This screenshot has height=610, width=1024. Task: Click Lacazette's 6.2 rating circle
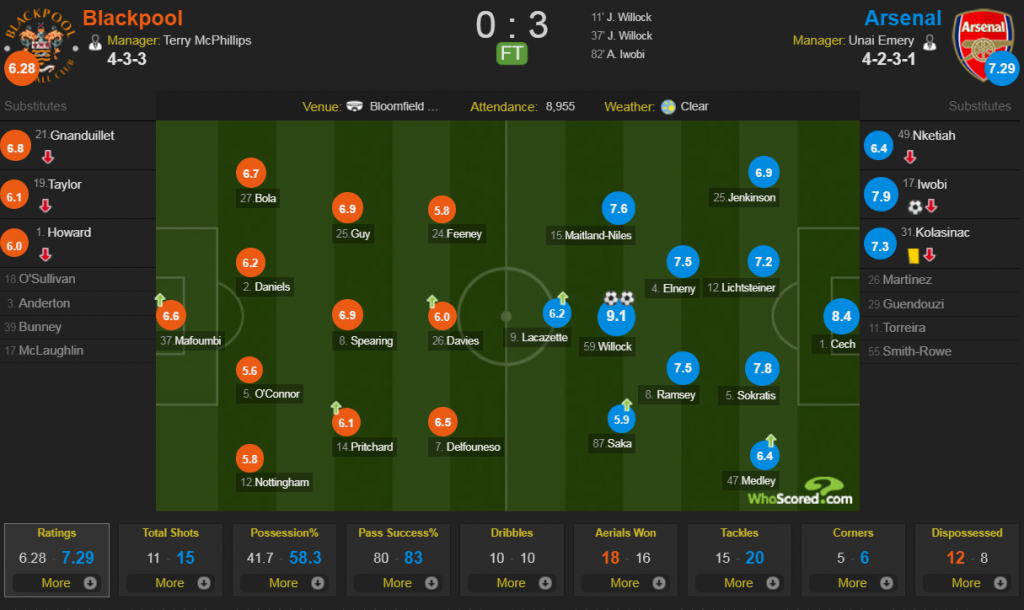point(556,313)
